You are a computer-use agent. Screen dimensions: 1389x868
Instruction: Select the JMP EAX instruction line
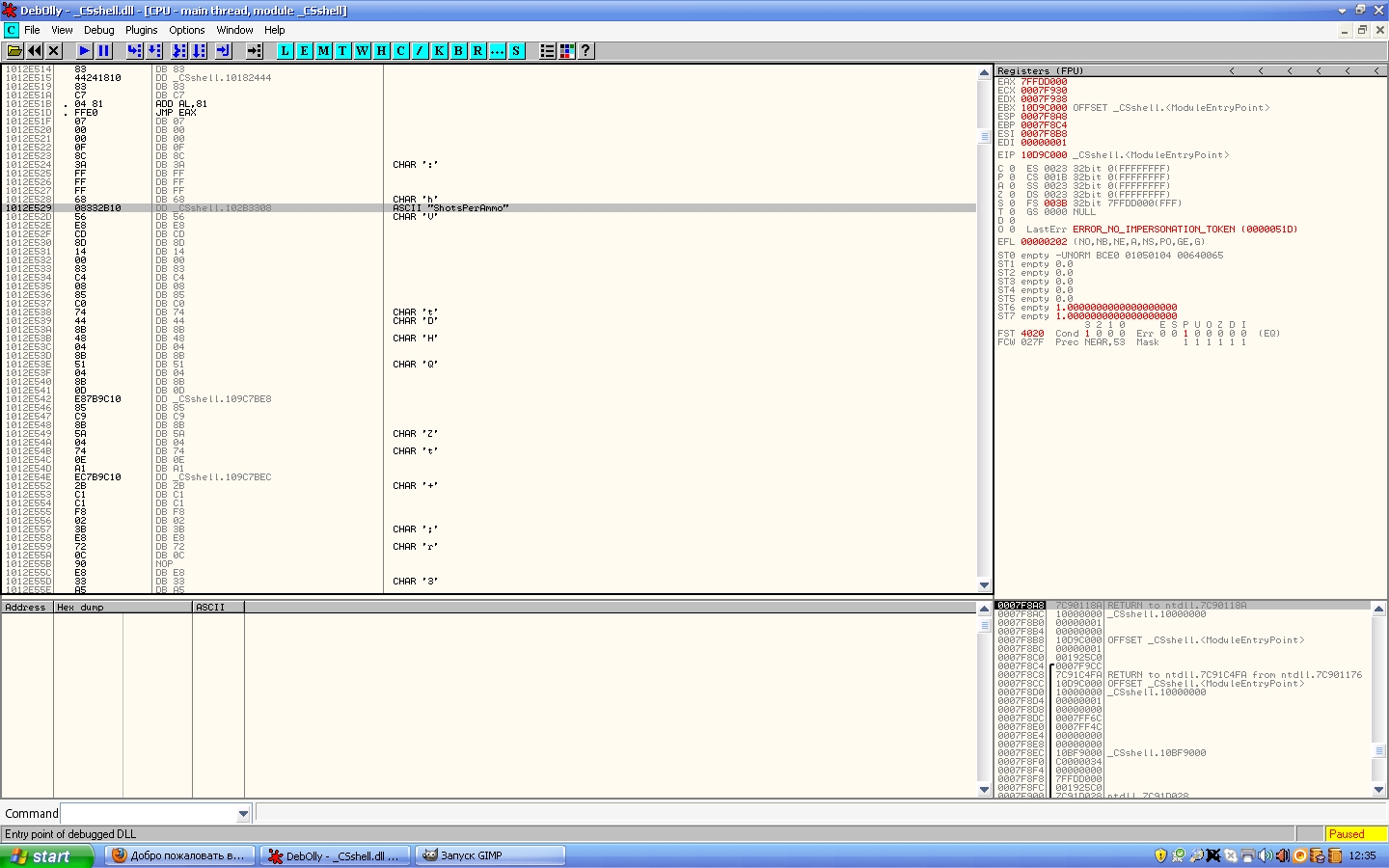489,113
